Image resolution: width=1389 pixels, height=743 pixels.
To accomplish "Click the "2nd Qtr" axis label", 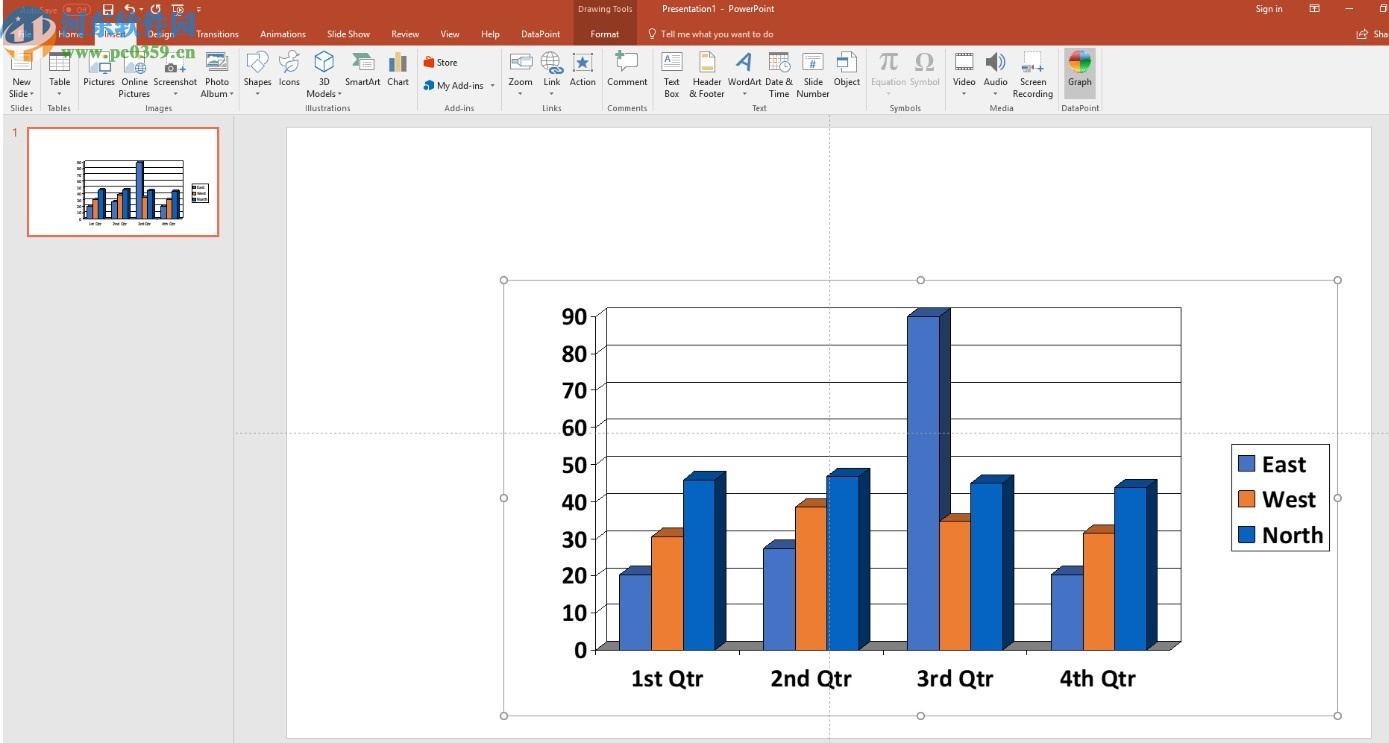I will (811, 679).
